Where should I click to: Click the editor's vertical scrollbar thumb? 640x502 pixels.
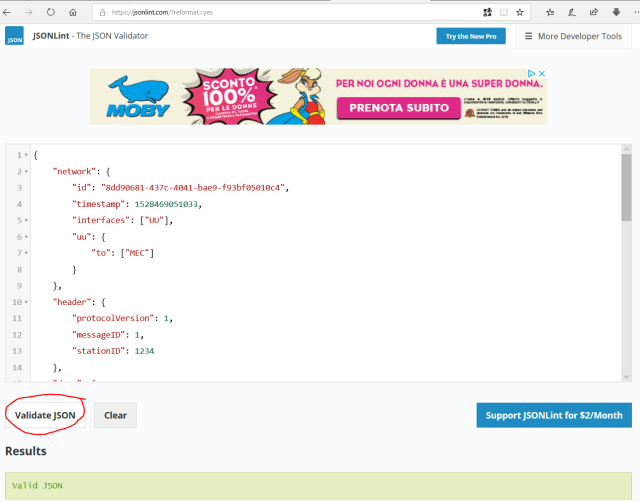626,186
